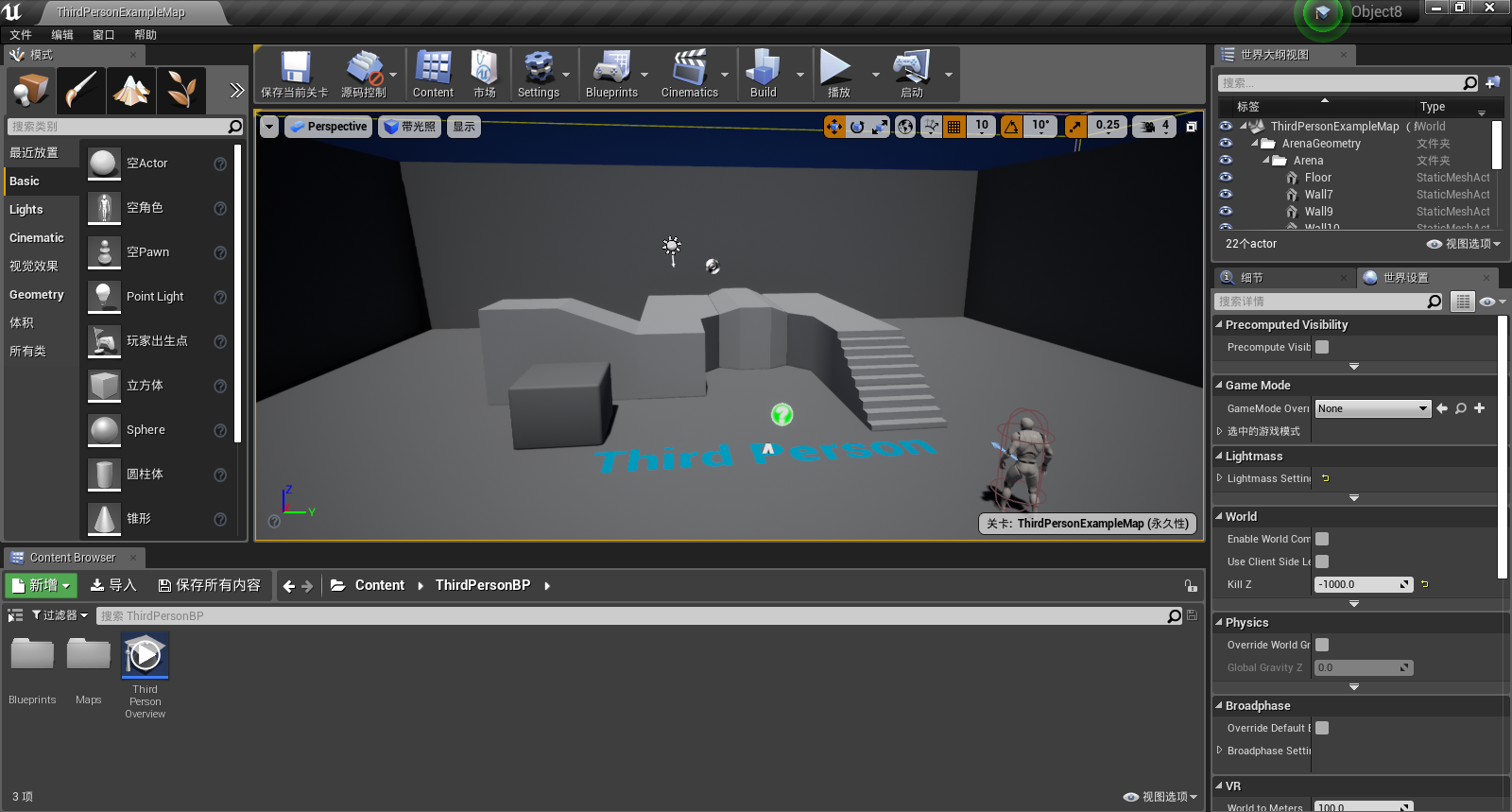Image resolution: width=1512 pixels, height=812 pixels.
Task: Toggle visibility of ArenaGeometry folder
Action: click(x=1226, y=144)
